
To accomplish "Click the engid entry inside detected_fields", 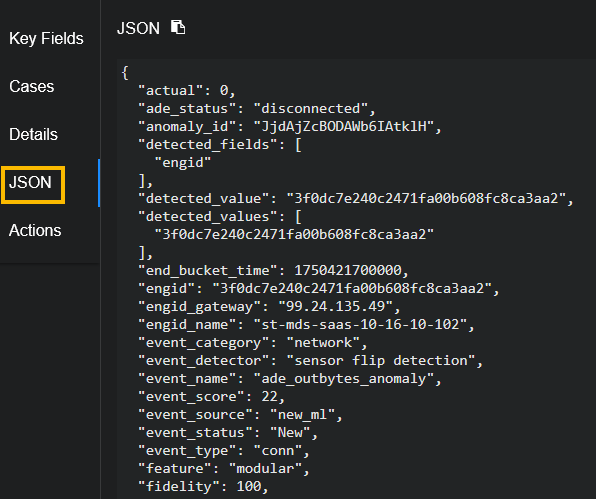I will point(183,163).
